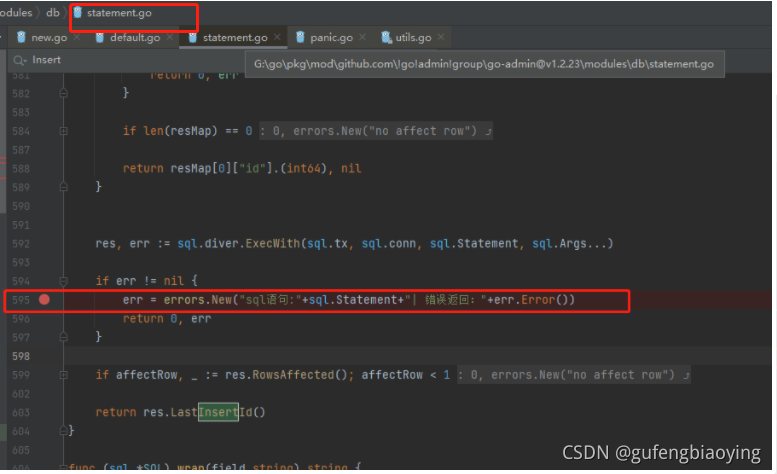Open search history magnifier icon

pos(20,60)
